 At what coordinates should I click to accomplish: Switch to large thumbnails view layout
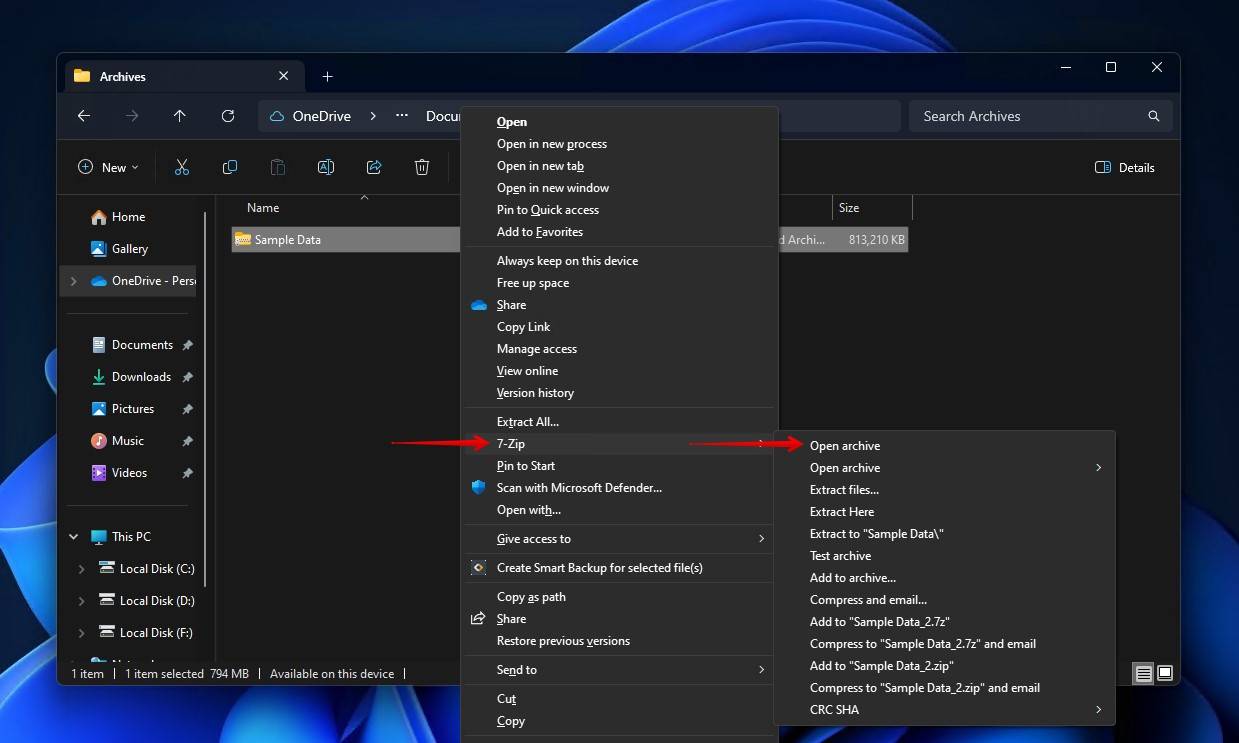[x=1165, y=674]
